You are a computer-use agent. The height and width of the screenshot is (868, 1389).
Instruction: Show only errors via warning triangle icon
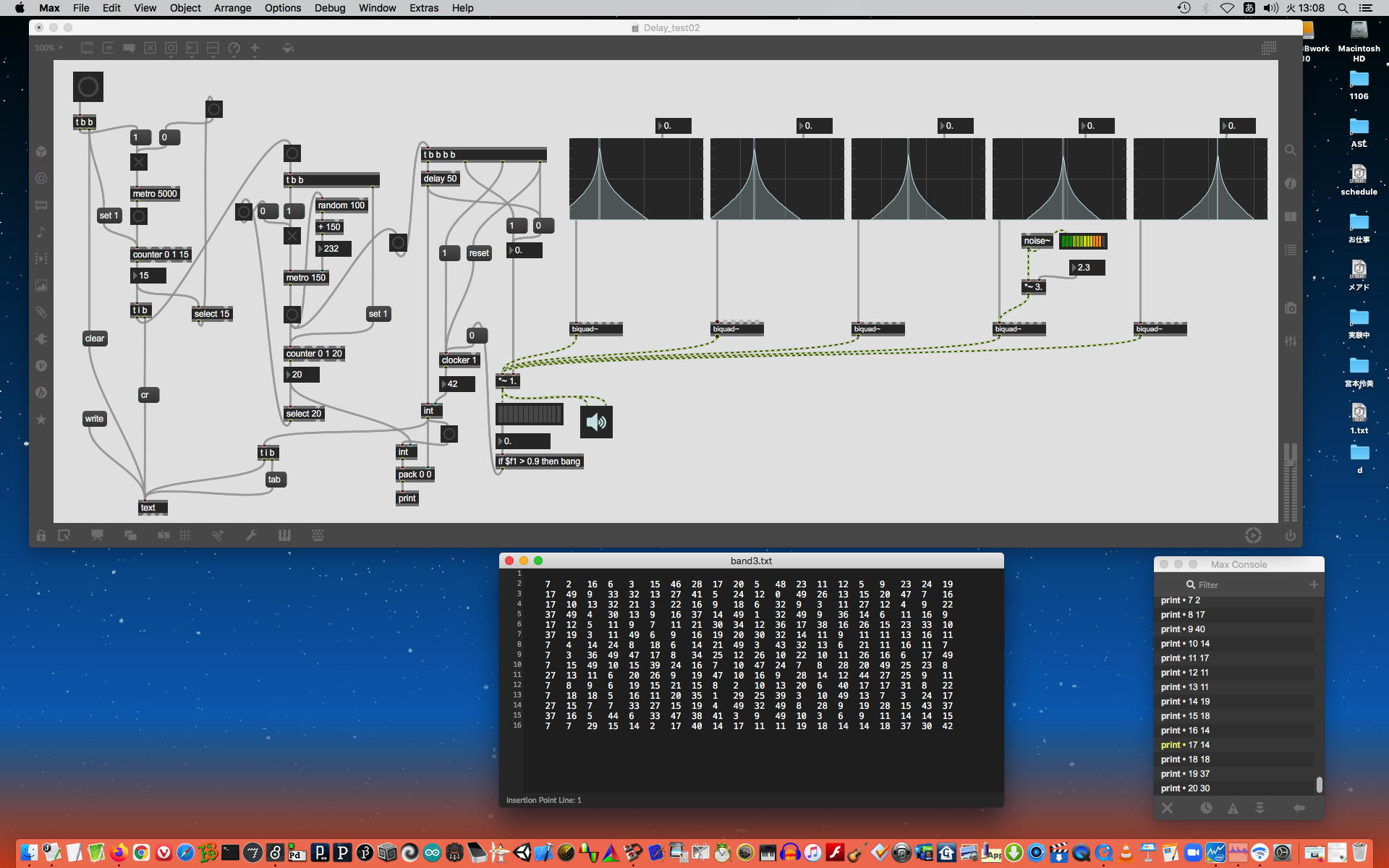[x=1233, y=808]
